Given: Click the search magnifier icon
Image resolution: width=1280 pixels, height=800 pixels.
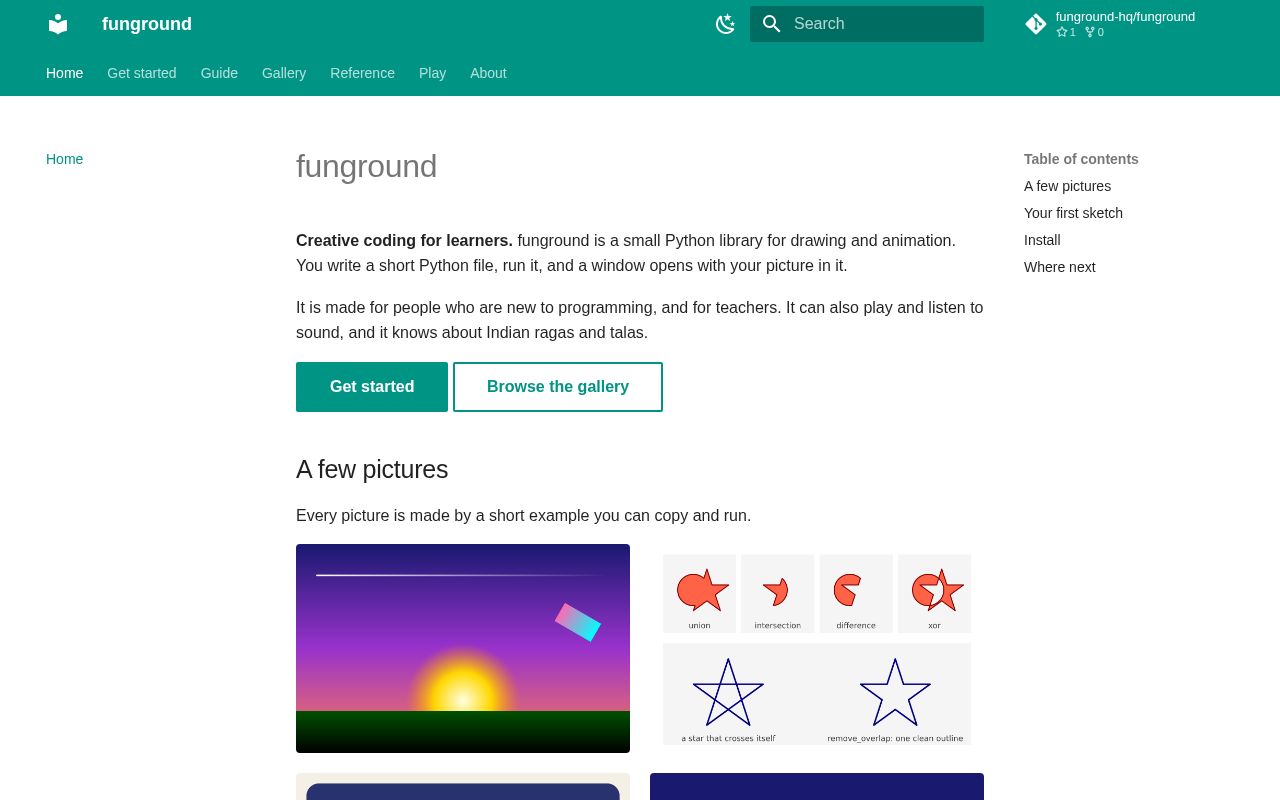Looking at the screenshot, I should coord(772,24).
